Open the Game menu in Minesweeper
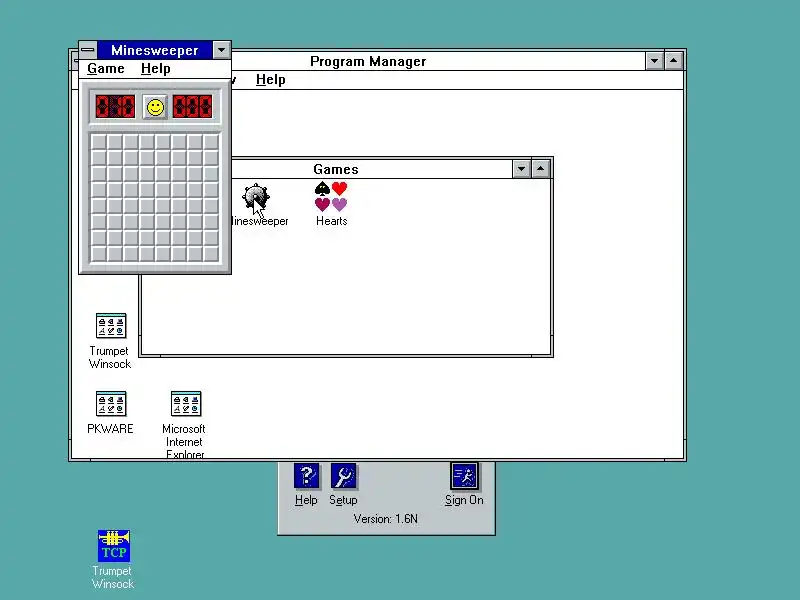The image size is (800, 600). pyautogui.click(x=106, y=68)
